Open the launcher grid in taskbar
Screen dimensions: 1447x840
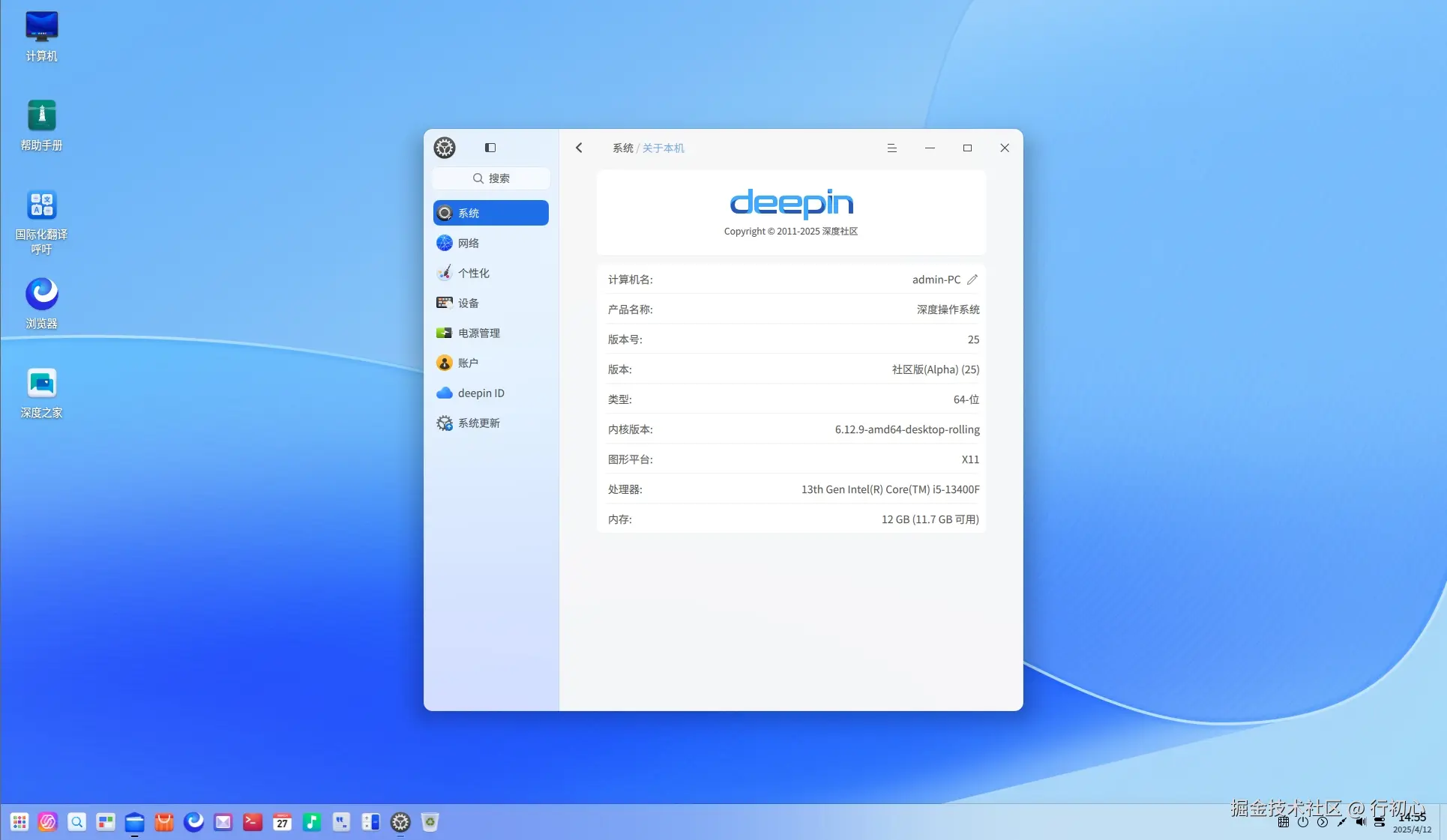pyautogui.click(x=19, y=822)
